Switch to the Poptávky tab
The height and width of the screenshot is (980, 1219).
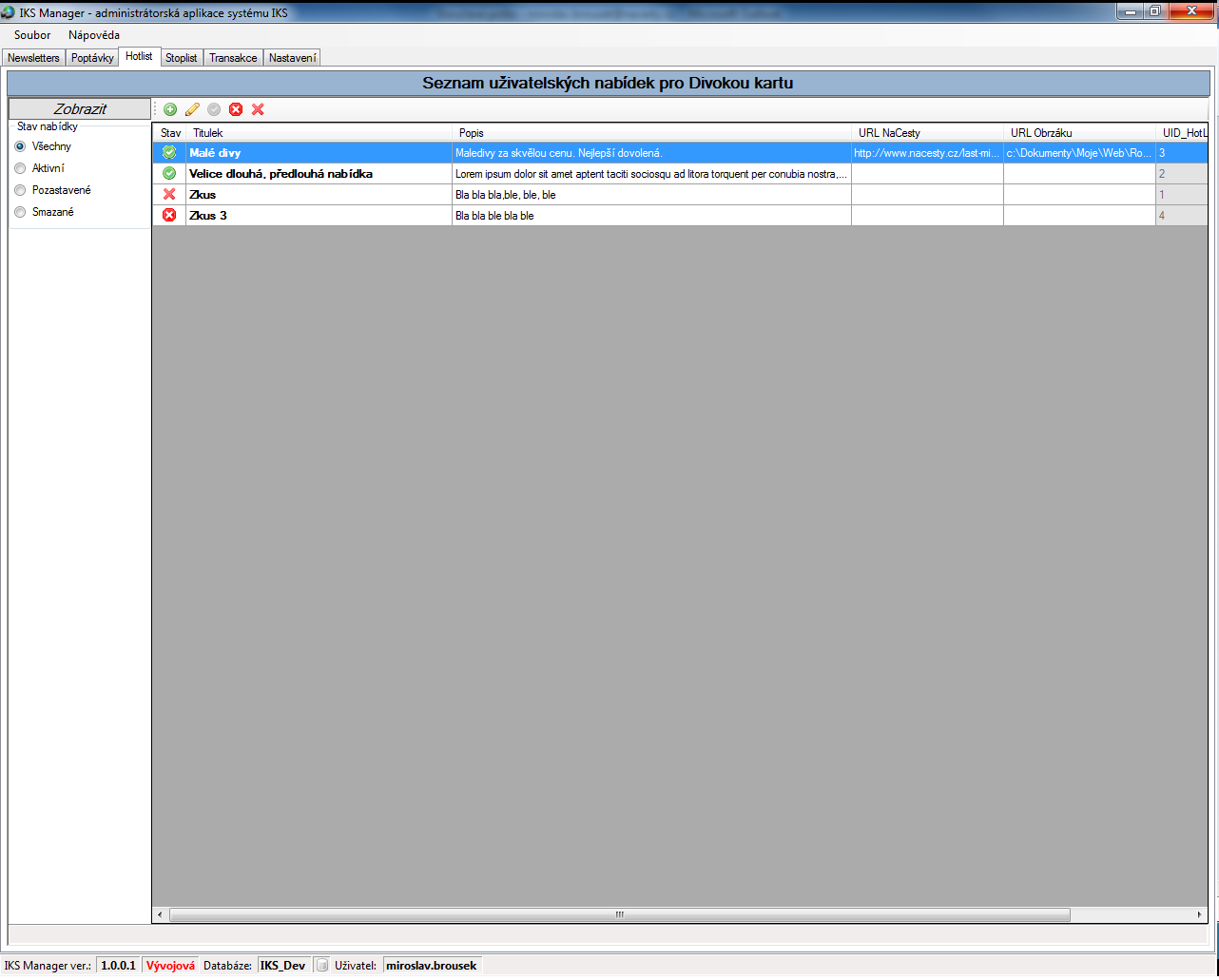coord(92,58)
